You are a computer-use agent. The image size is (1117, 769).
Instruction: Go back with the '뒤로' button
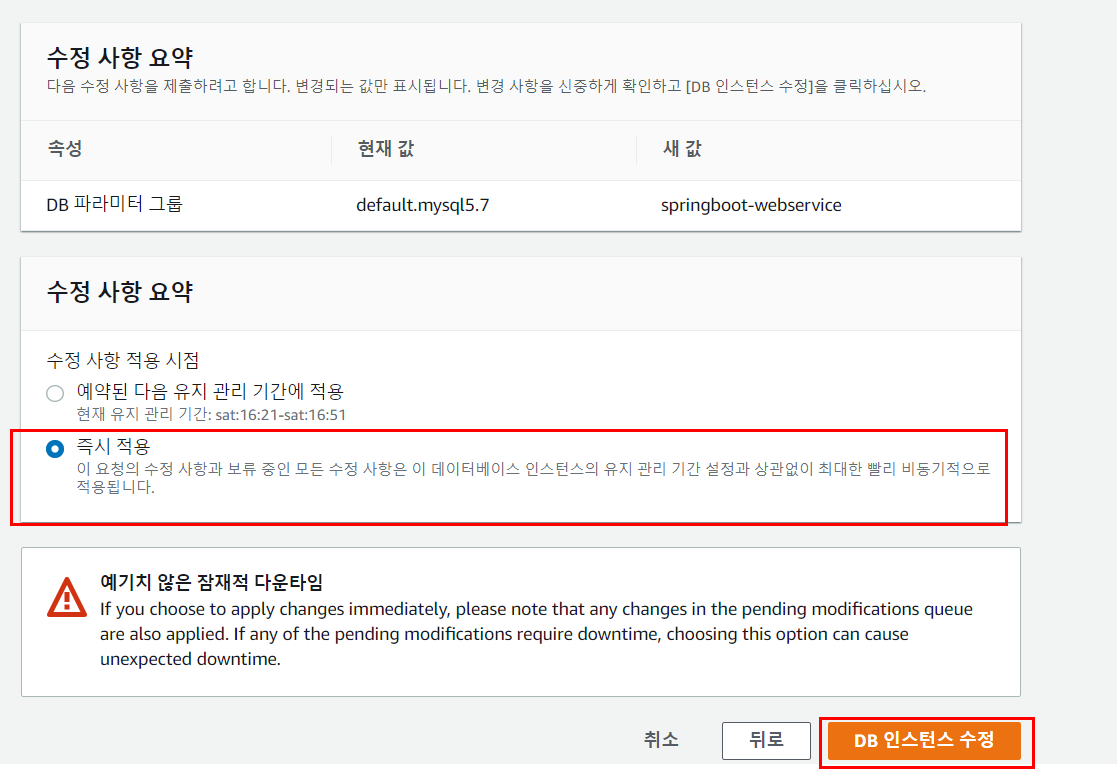766,740
